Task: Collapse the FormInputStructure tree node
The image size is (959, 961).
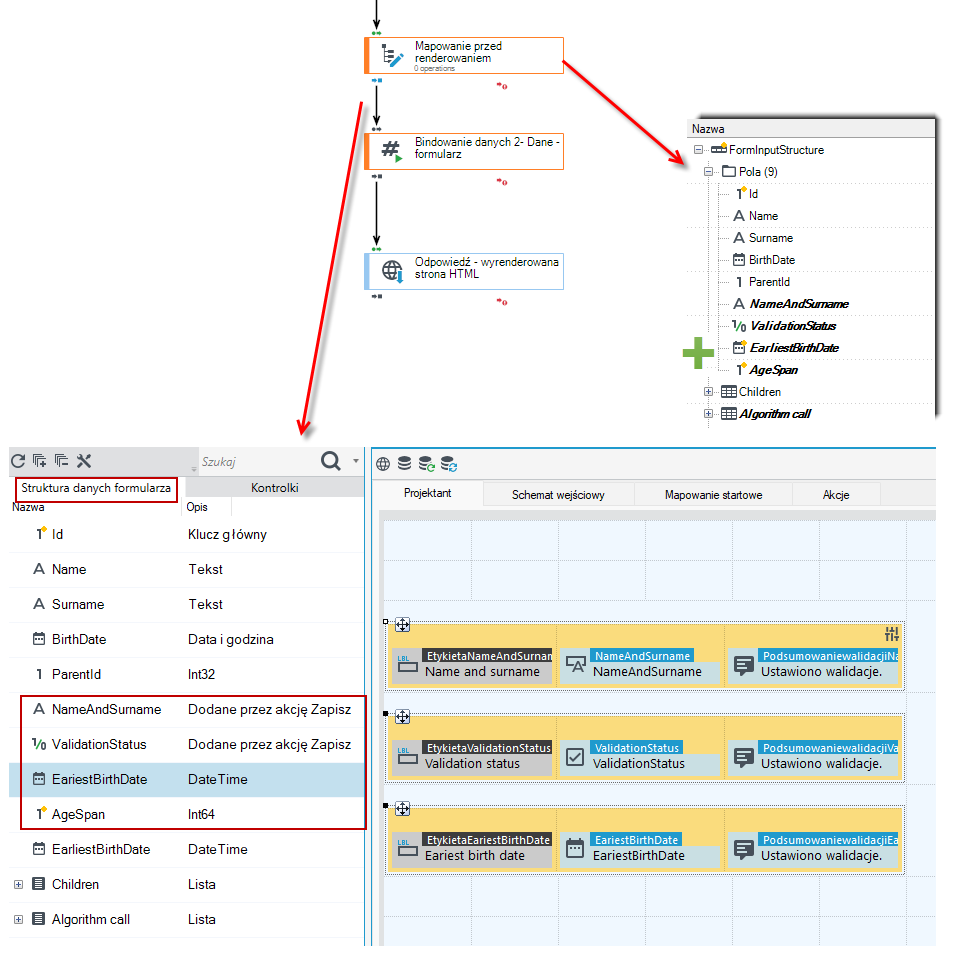Action: 698,150
